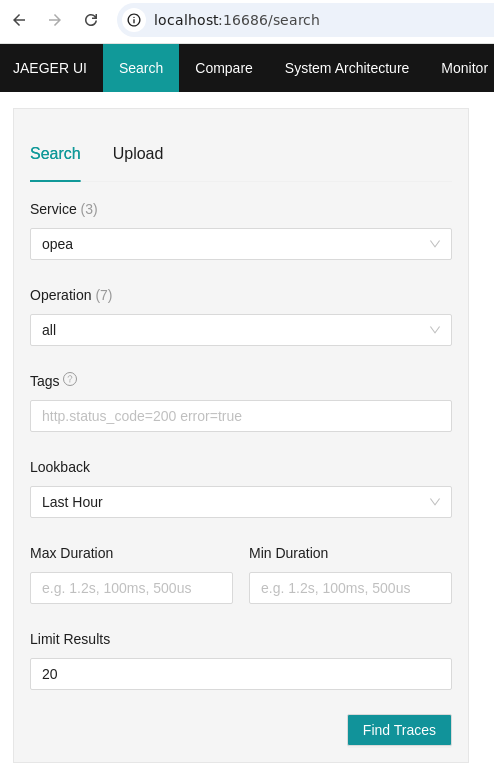Reload the page with refresh icon
494x765 pixels.
click(91, 20)
